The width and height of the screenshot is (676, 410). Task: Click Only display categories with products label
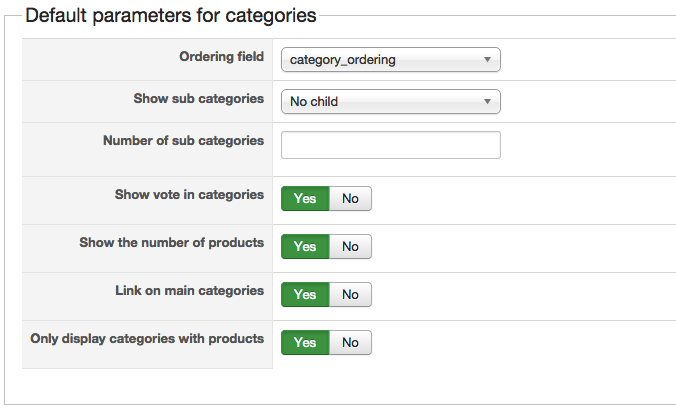coord(147,338)
